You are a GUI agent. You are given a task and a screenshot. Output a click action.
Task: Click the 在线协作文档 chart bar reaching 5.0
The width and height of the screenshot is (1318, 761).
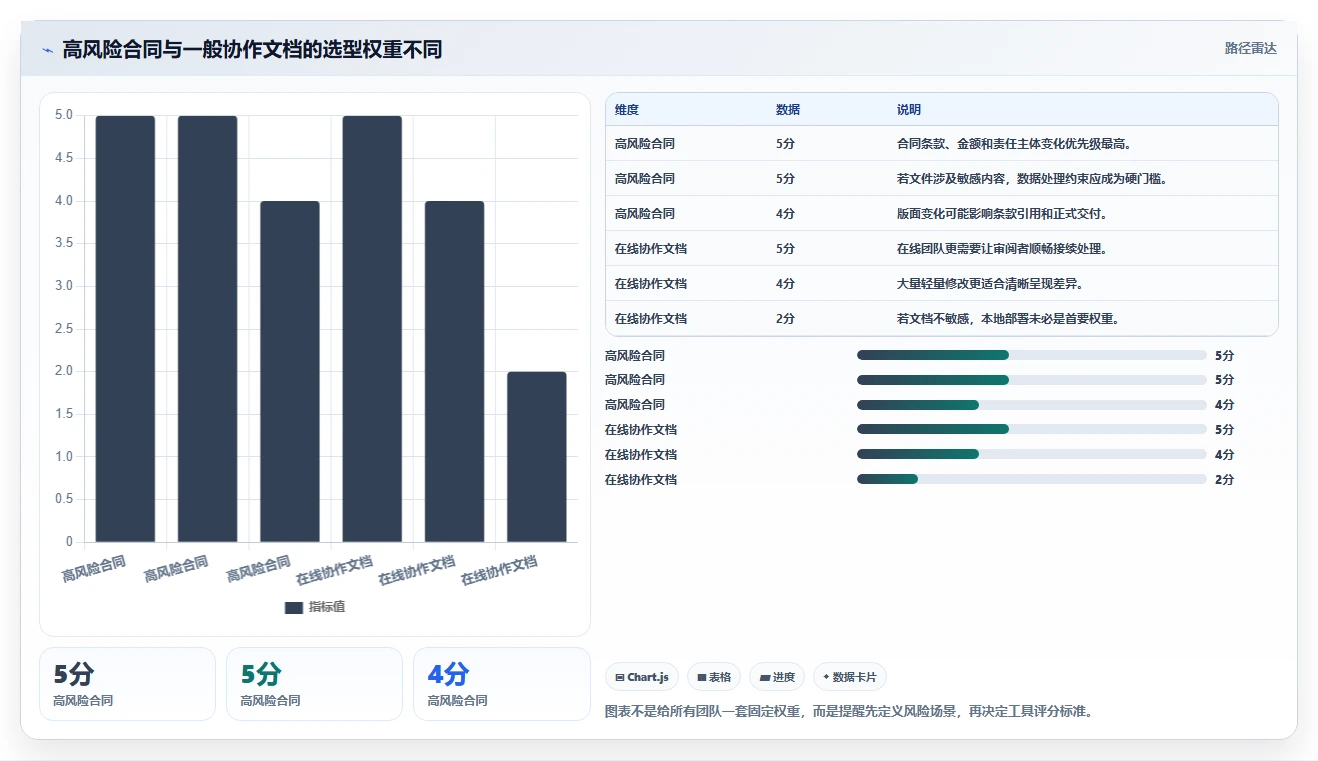[372, 329]
